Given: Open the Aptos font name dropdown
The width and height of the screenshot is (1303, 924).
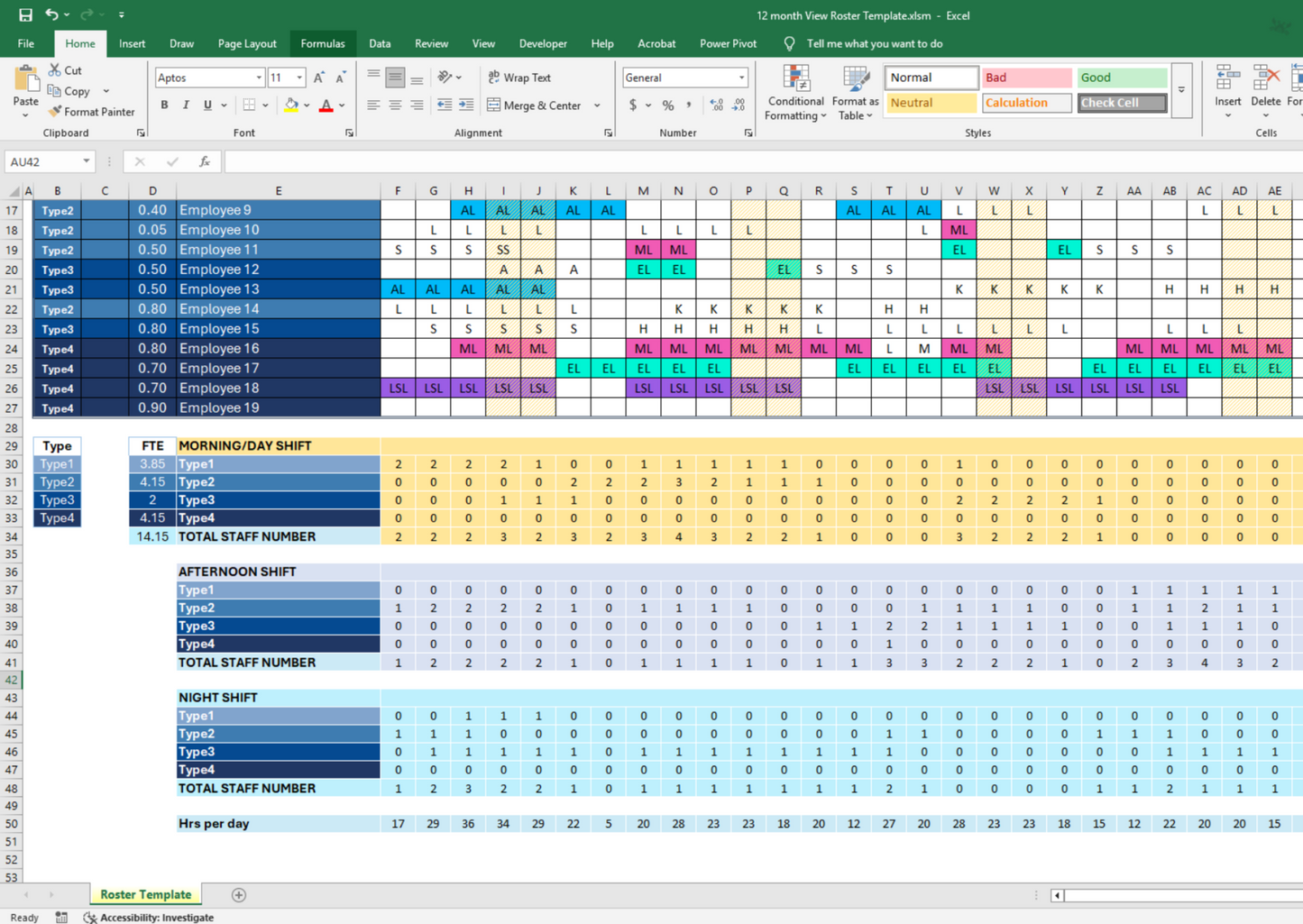Looking at the screenshot, I should click(259, 78).
